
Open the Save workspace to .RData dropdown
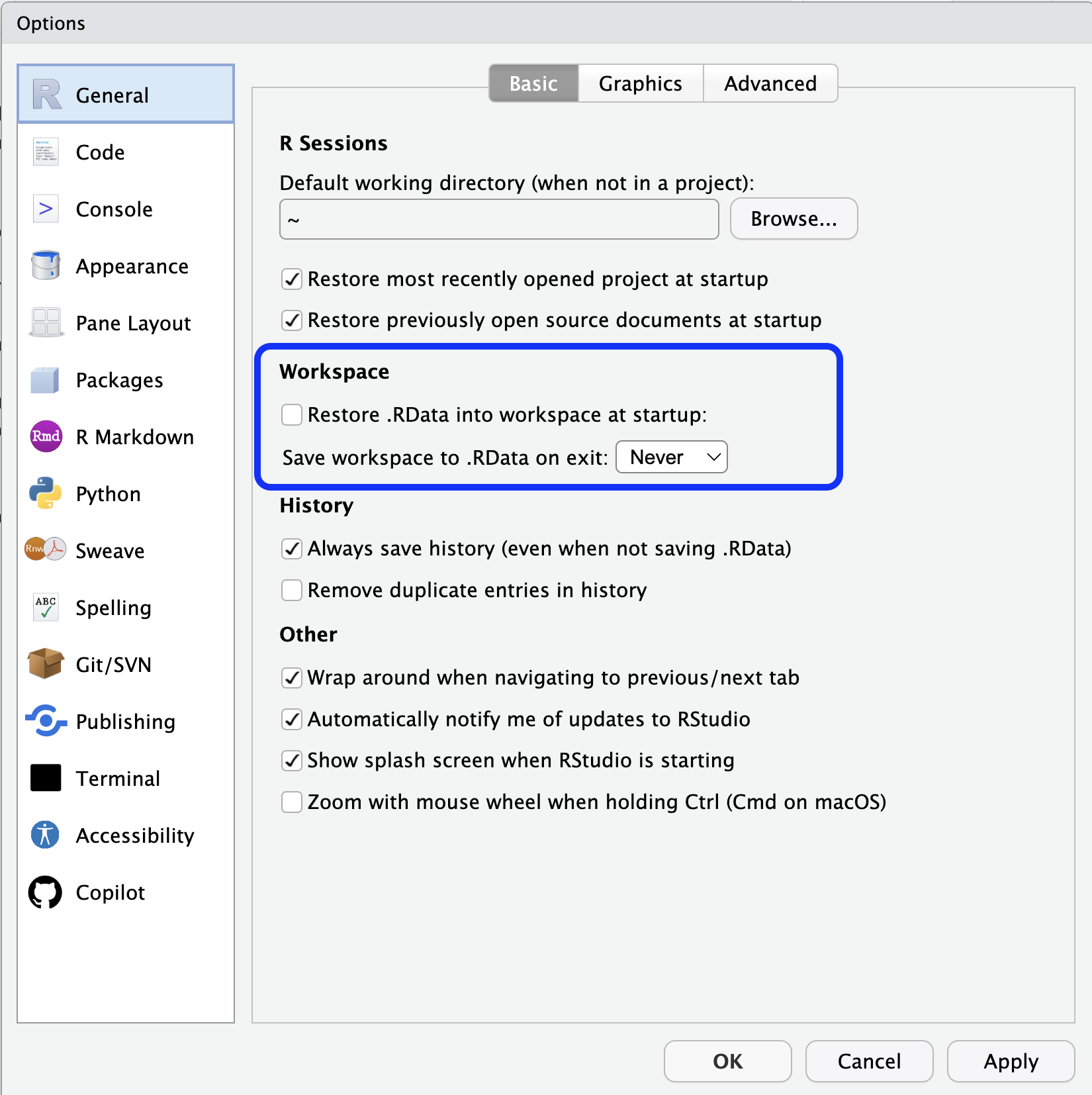tap(671, 457)
